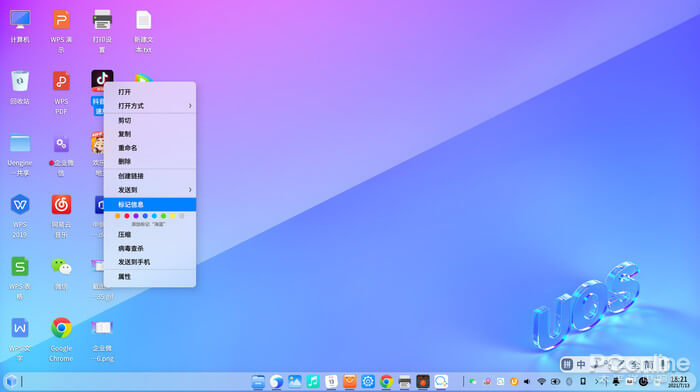700x392 pixels.
Task: Open the control center gear in dock
Action: coord(368,382)
